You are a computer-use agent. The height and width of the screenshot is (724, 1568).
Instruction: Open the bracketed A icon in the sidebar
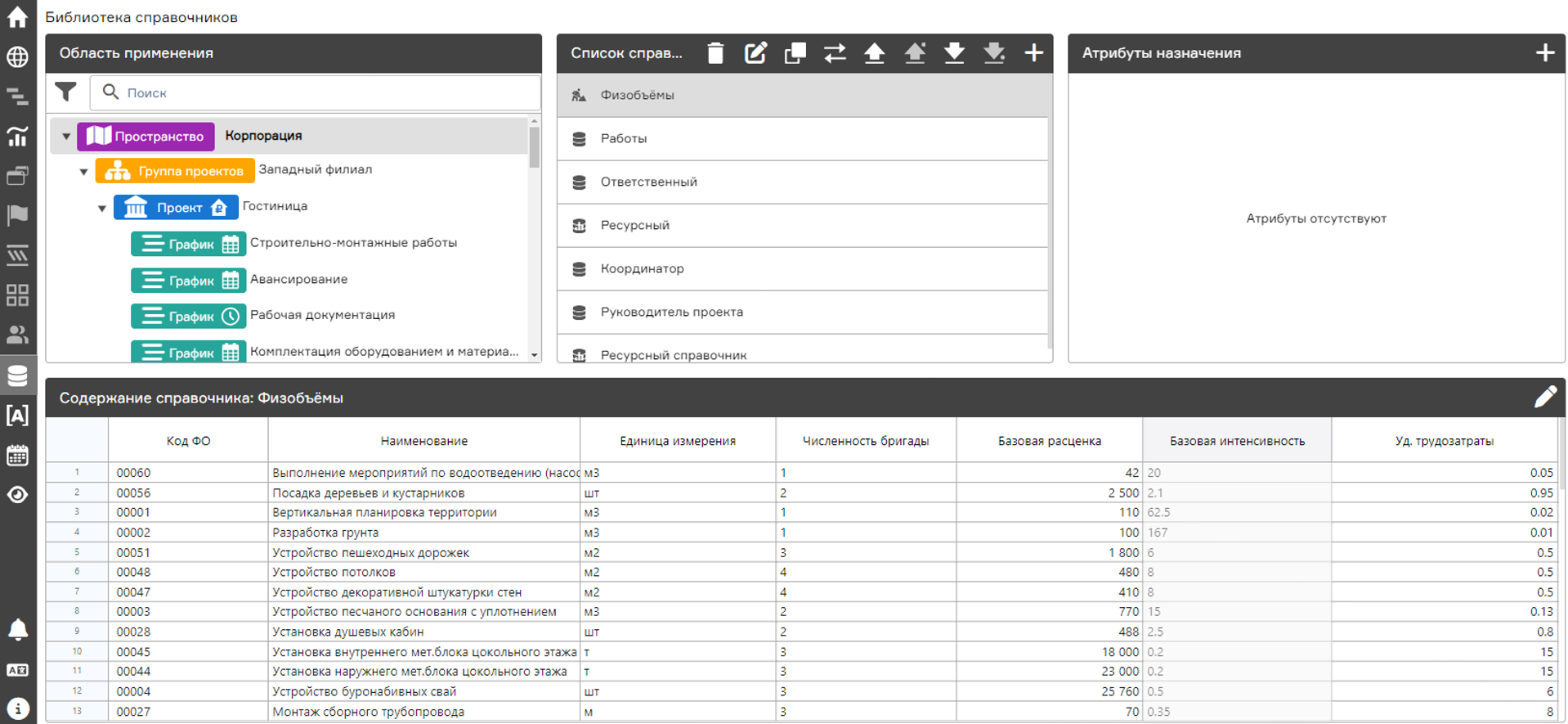pyautogui.click(x=17, y=415)
